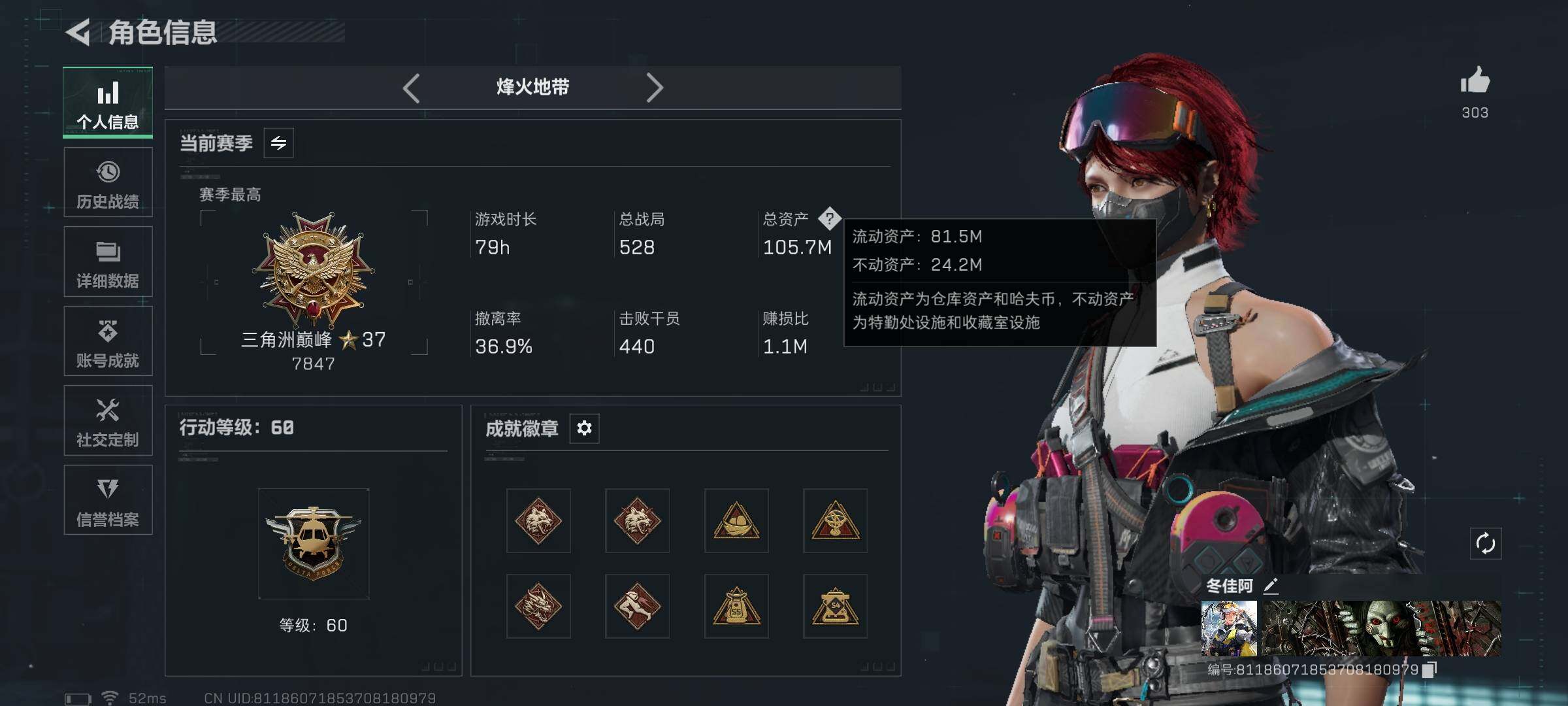Click the thumbs-up like icon

pyautogui.click(x=1475, y=81)
